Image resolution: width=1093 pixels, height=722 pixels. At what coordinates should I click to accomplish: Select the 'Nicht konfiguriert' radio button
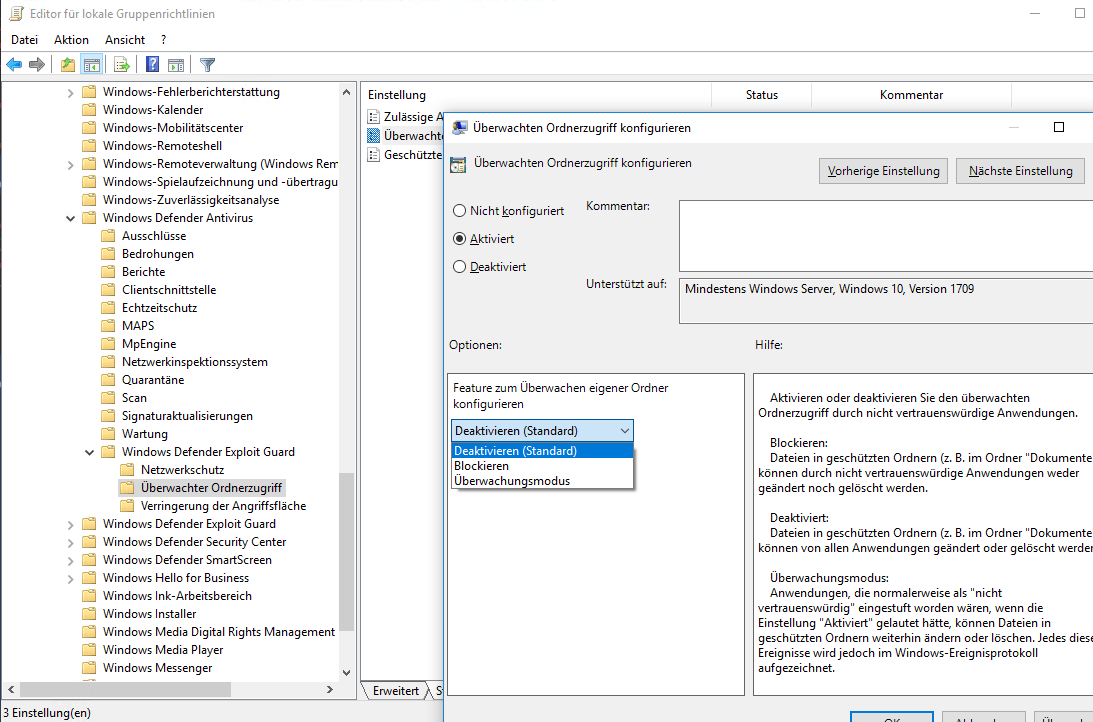tap(459, 210)
